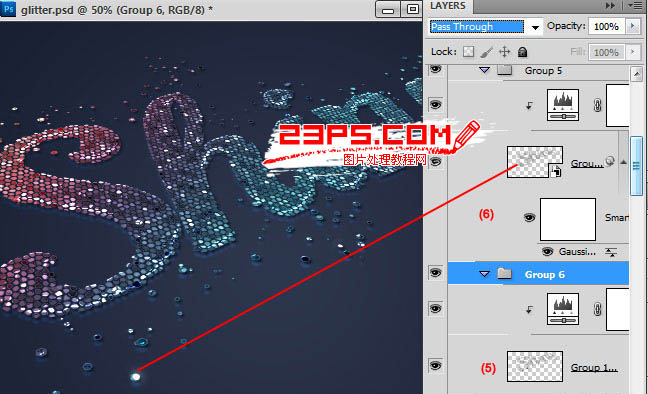Hide the Levels layer under Group 5
This screenshot has height=394, width=648.
click(x=435, y=104)
